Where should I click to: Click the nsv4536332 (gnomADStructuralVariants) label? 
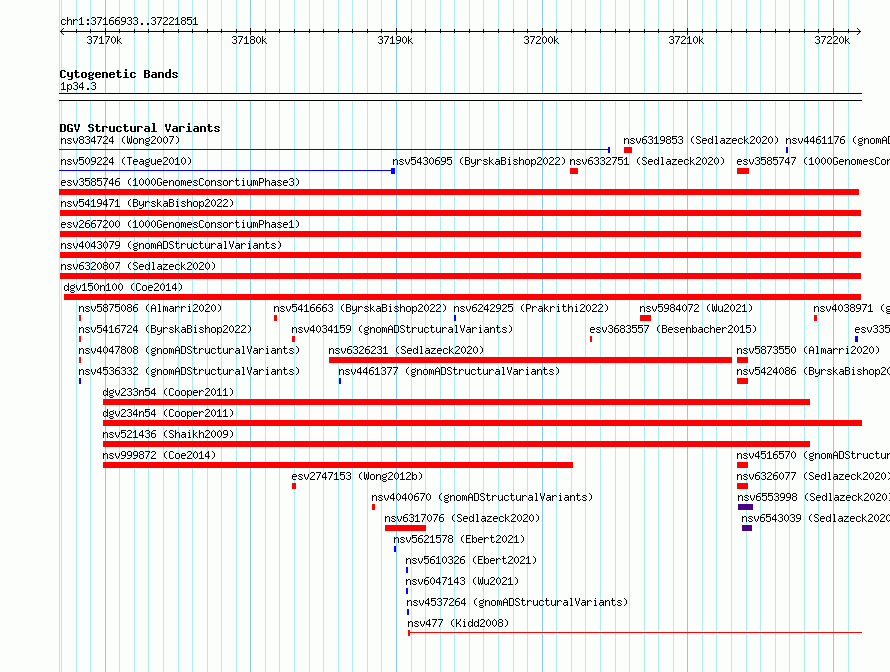(189, 371)
